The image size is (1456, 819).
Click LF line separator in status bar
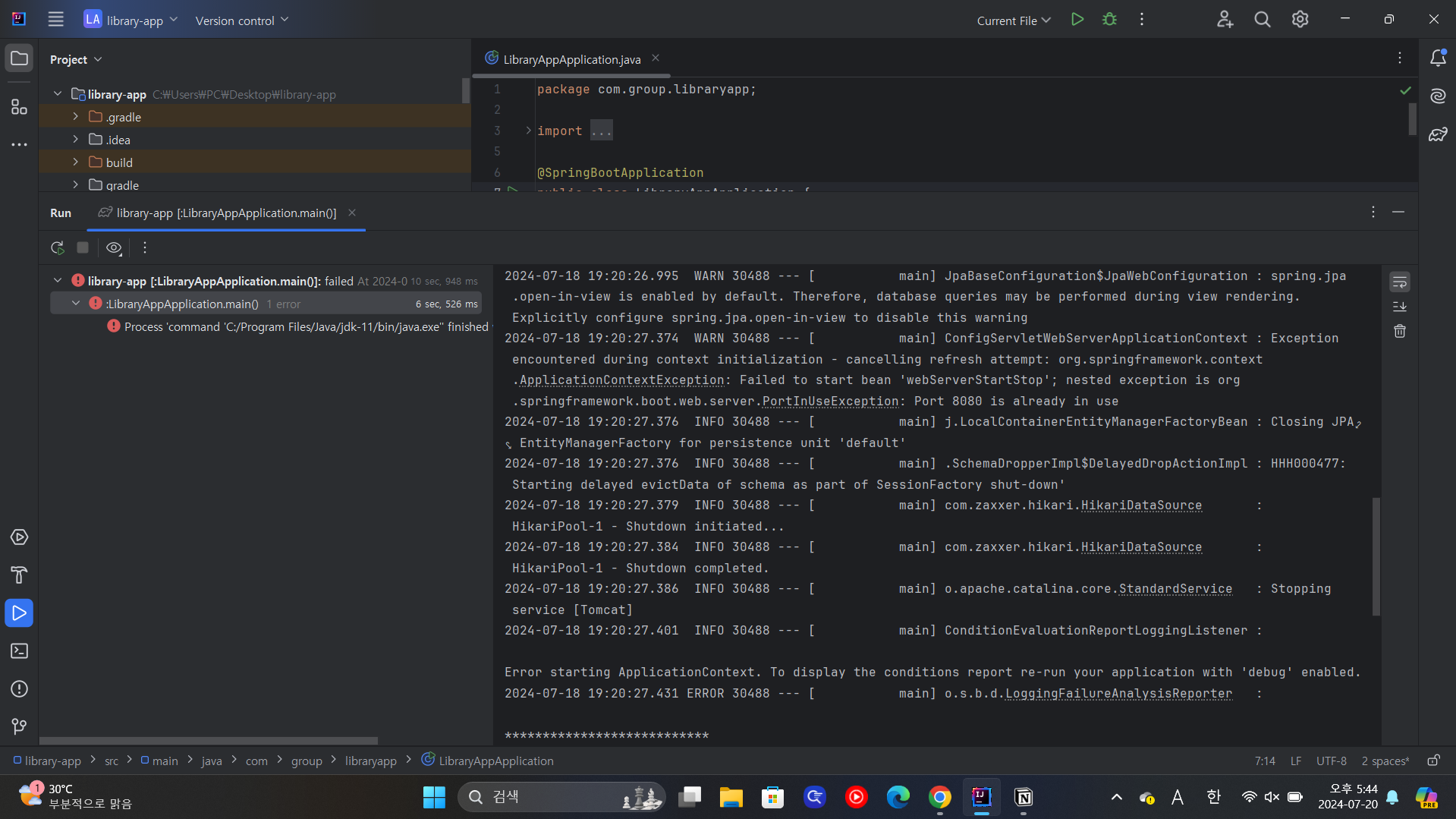click(1296, 761)
